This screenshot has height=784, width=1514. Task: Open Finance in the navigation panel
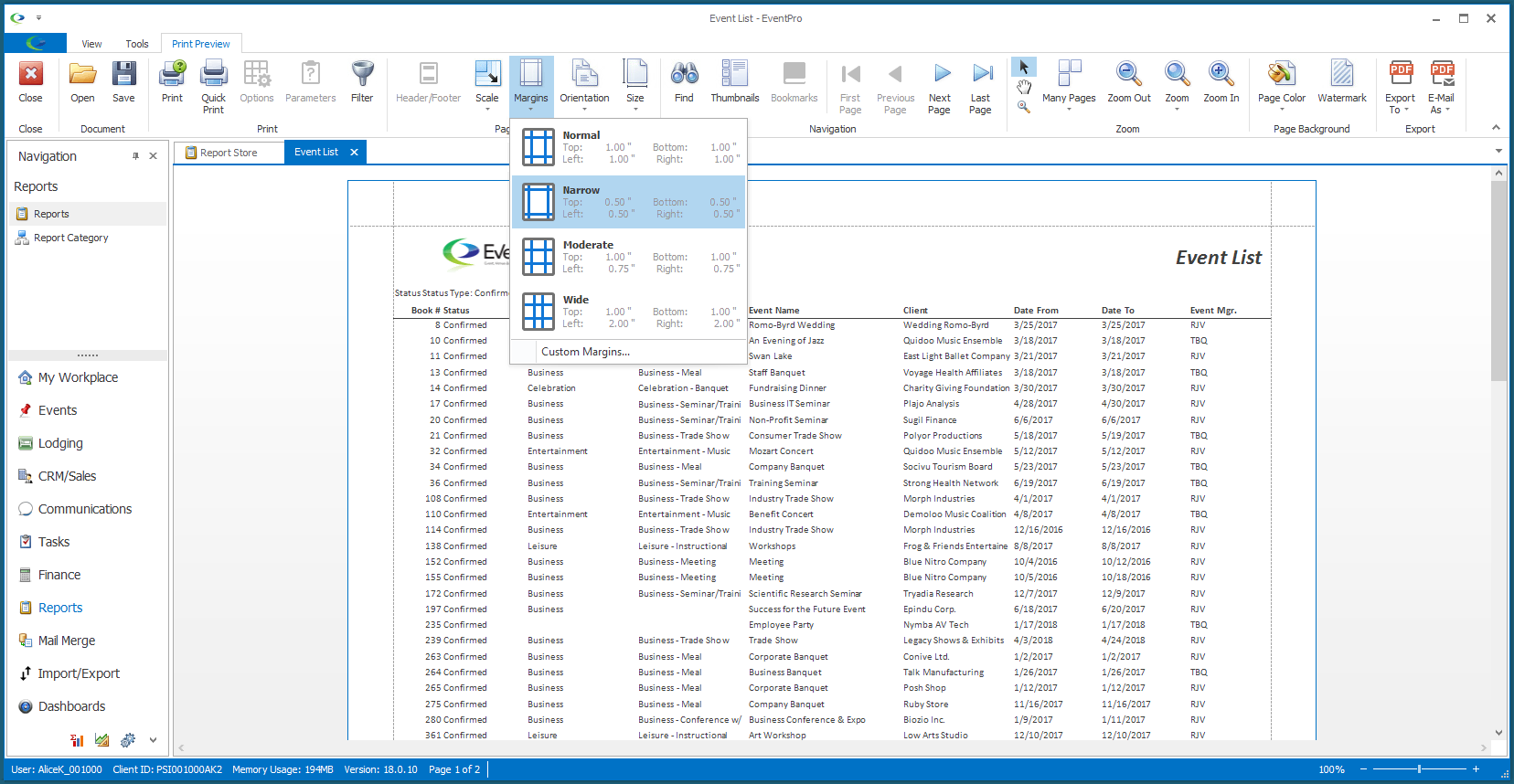(59, 575)
